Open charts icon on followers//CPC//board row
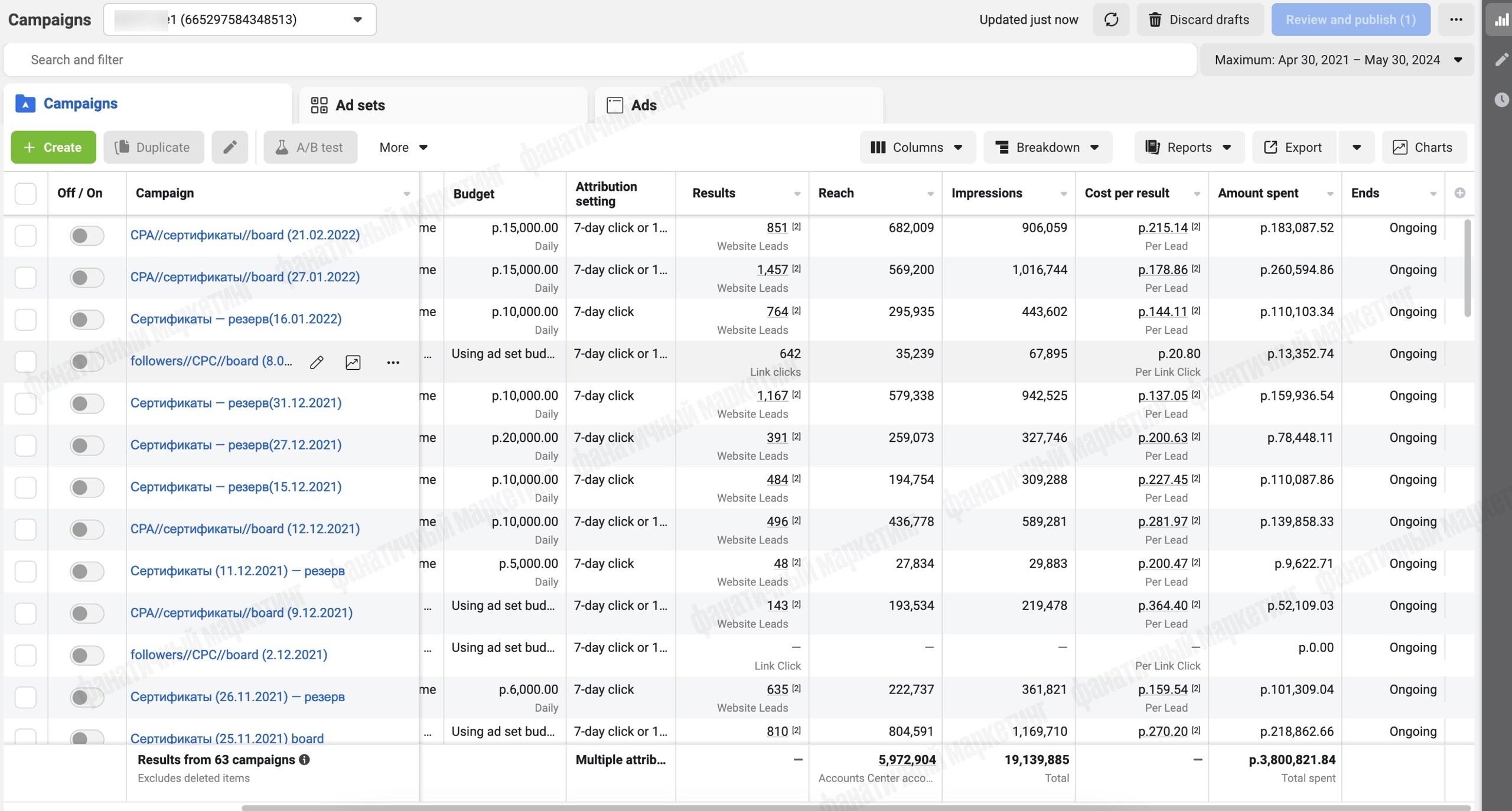The image size is (1512, 811). pos(353,362)
